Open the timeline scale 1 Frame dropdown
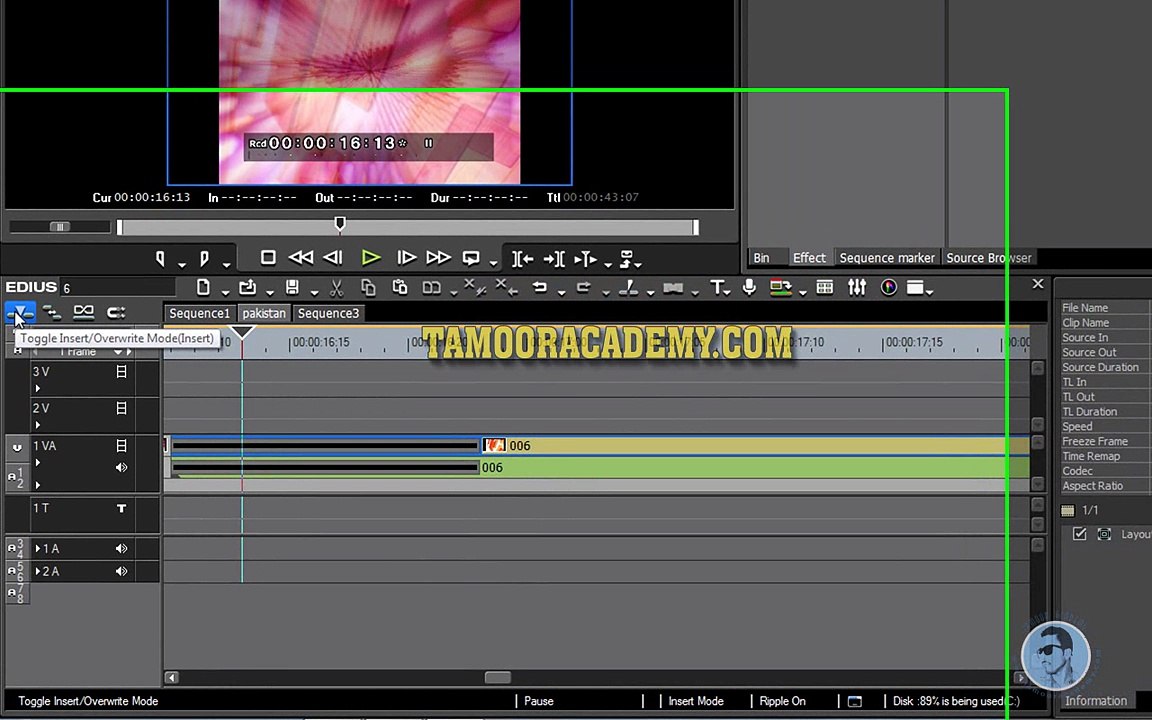Screen dimensions: 1152x720 118,353
